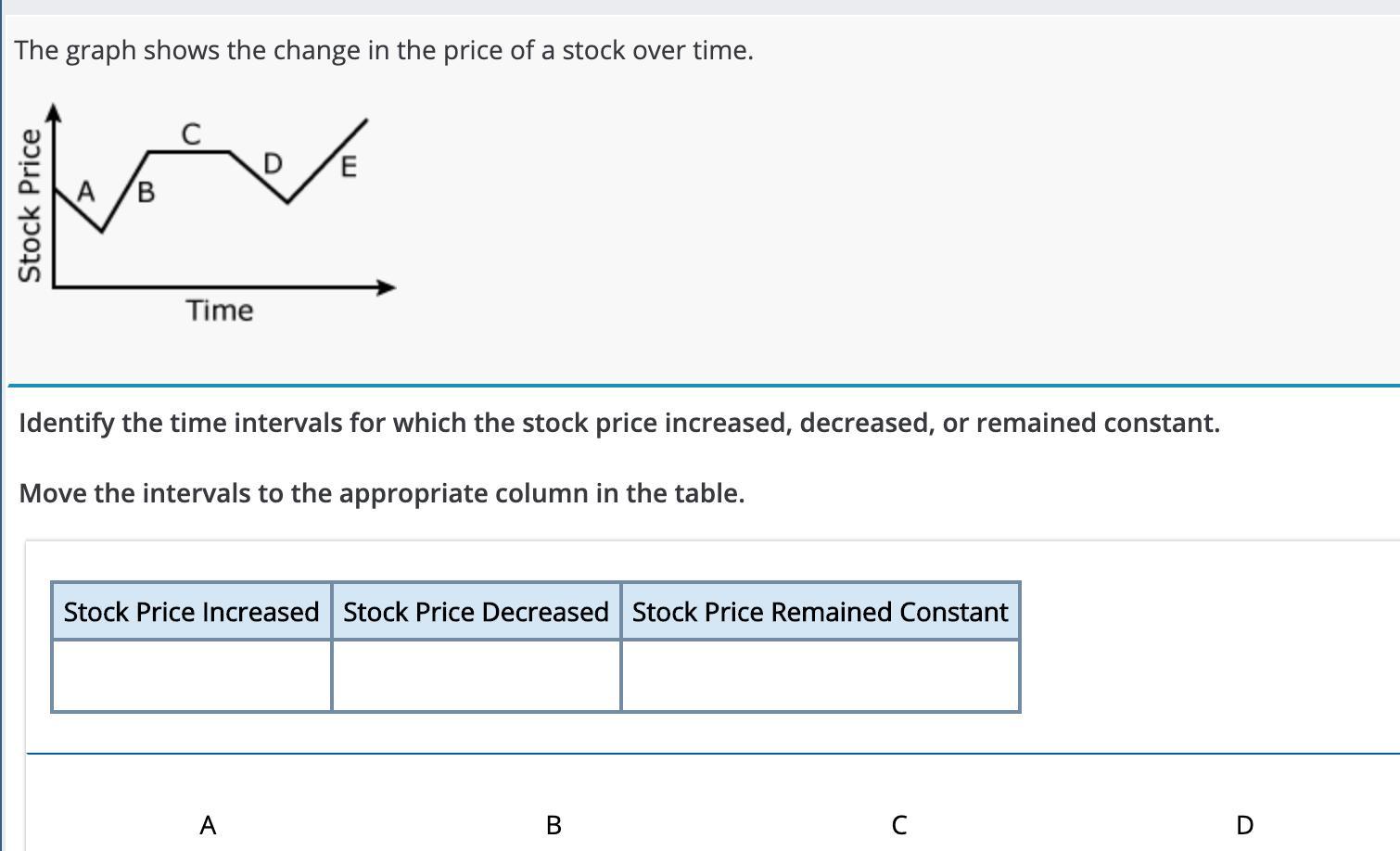Click segment label A on the graph

[86, 192]
